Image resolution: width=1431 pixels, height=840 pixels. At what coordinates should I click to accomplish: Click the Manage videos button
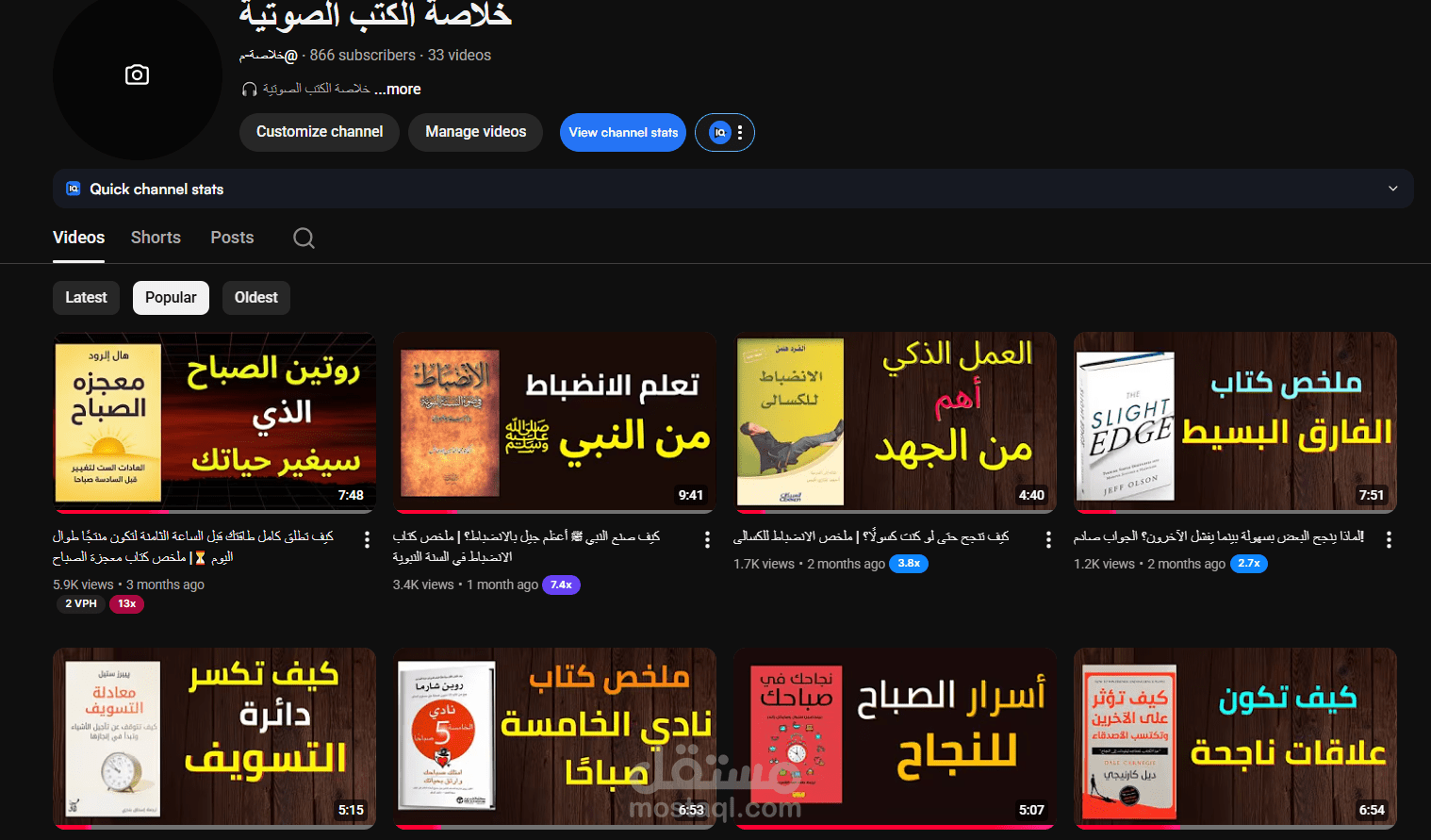pyautogui.click(x=476, y=132)
